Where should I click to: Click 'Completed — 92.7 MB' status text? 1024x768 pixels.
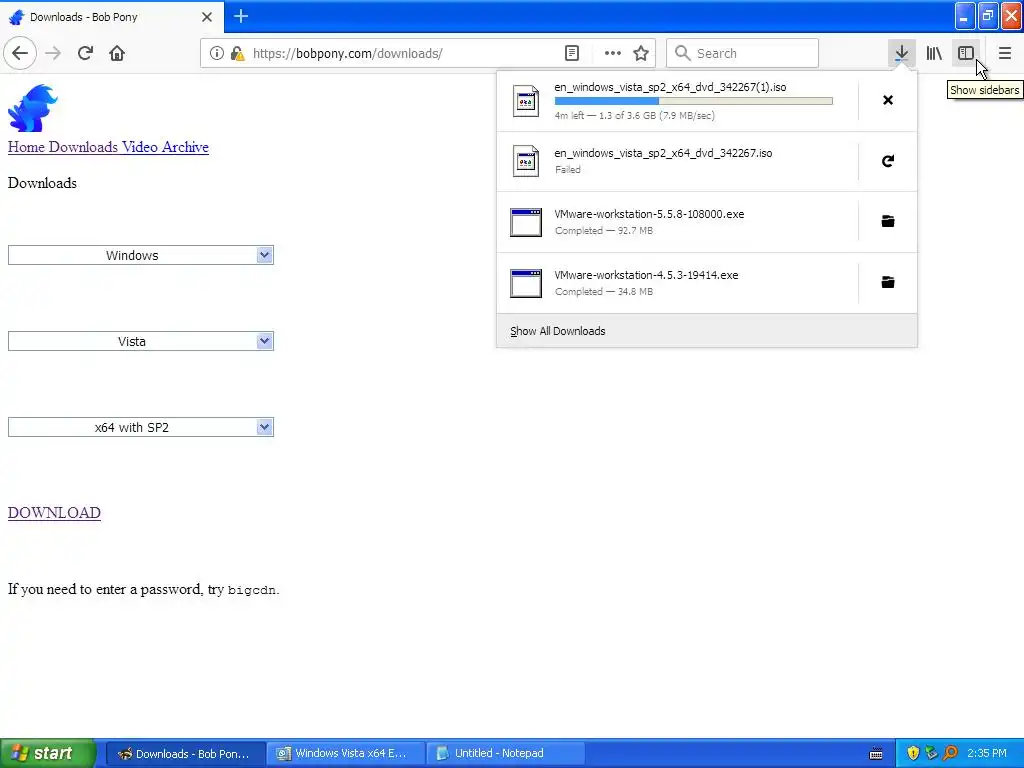[603, 231]
